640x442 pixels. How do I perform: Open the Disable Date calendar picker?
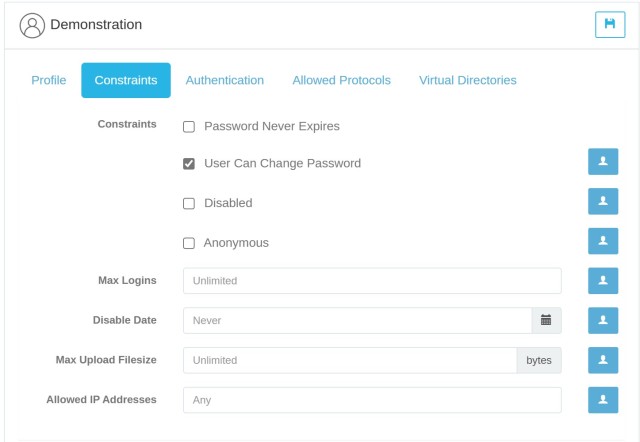tap(546, 320)
